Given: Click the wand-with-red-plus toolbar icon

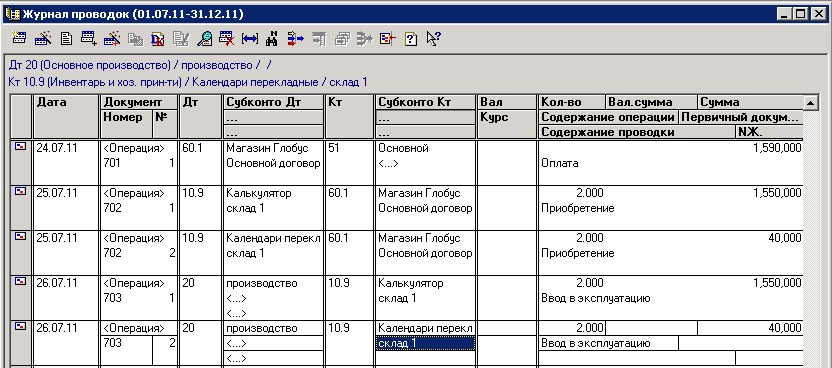Looking at the screenshot, I should [111, 38].
